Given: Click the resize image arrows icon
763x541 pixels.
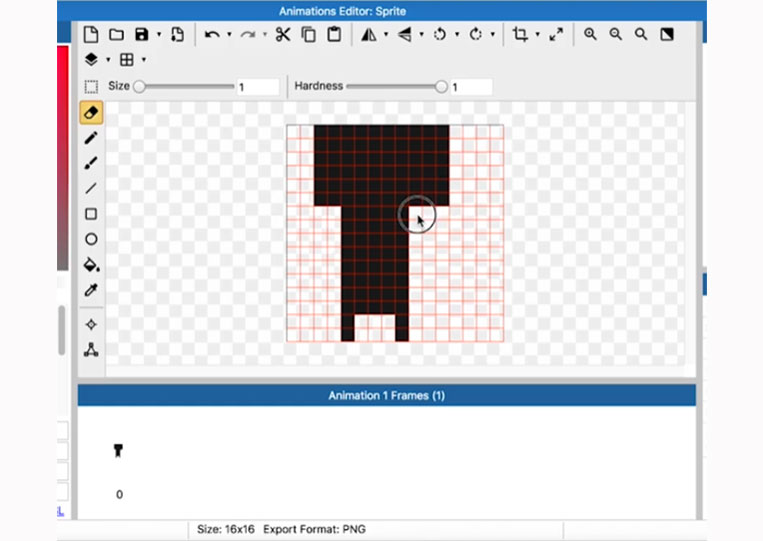Looking at the screenshot, I should coord(556,35).
